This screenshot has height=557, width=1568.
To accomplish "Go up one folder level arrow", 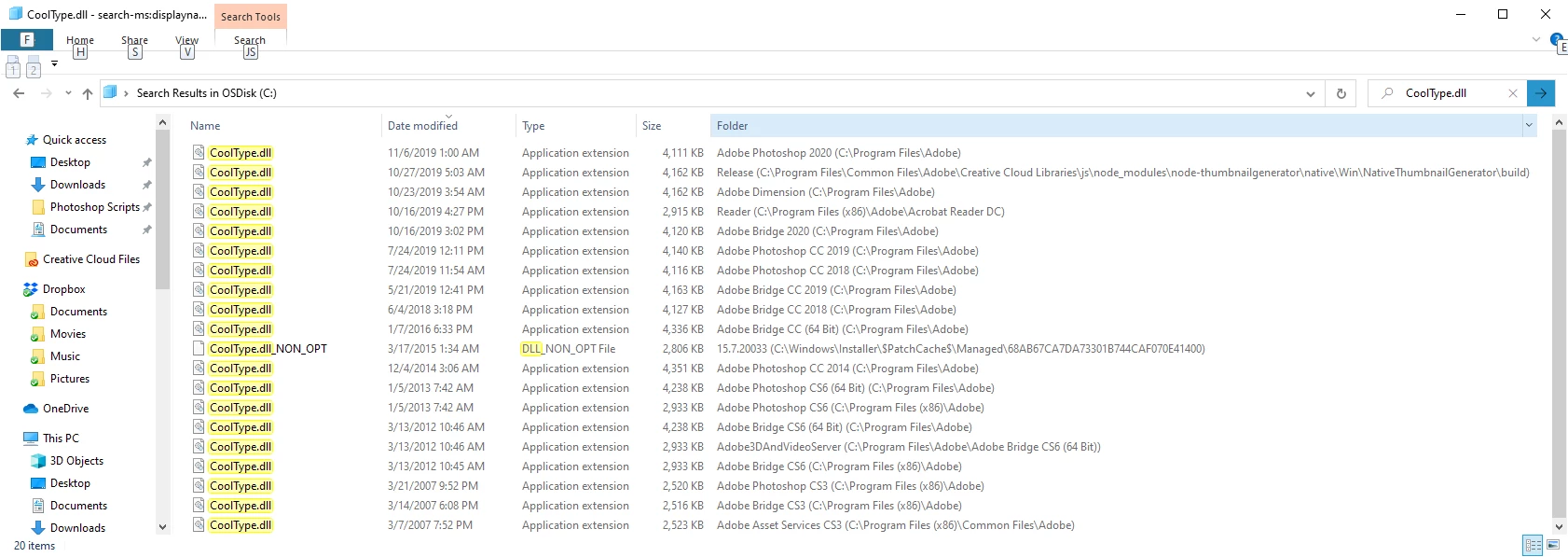I will click(x=88, y=93).
